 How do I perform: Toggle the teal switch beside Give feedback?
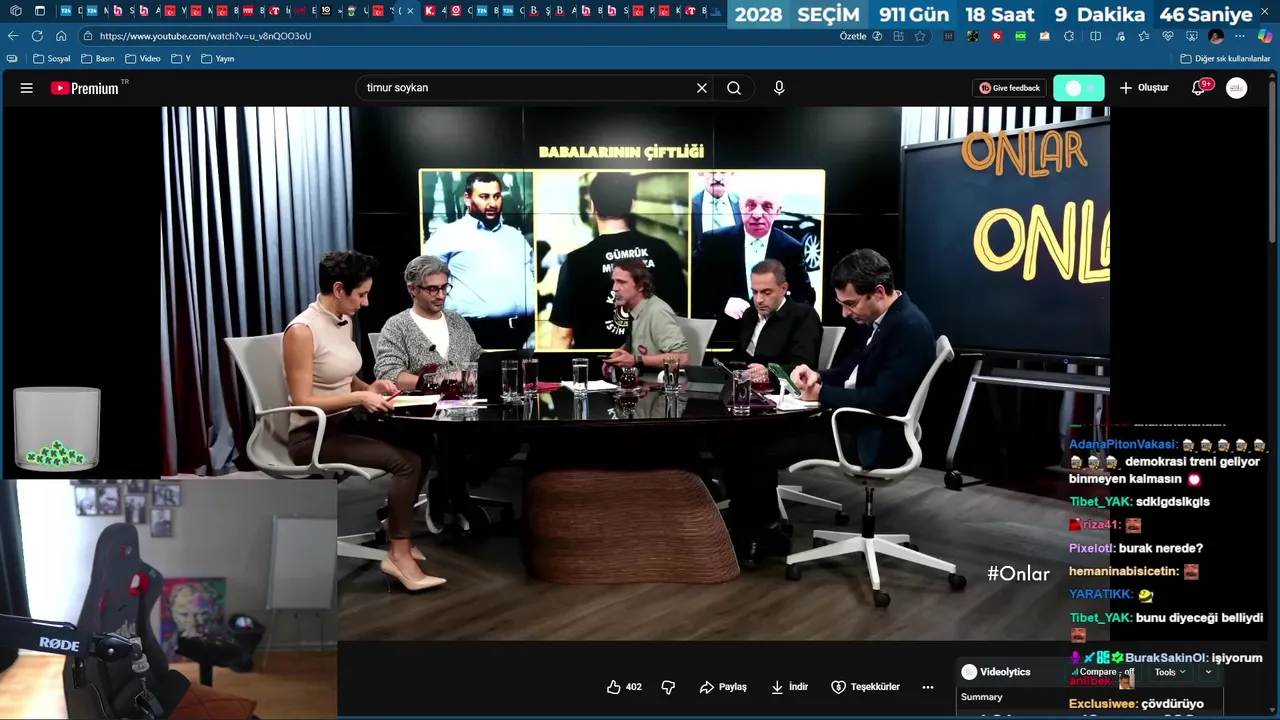(1079, 88)
